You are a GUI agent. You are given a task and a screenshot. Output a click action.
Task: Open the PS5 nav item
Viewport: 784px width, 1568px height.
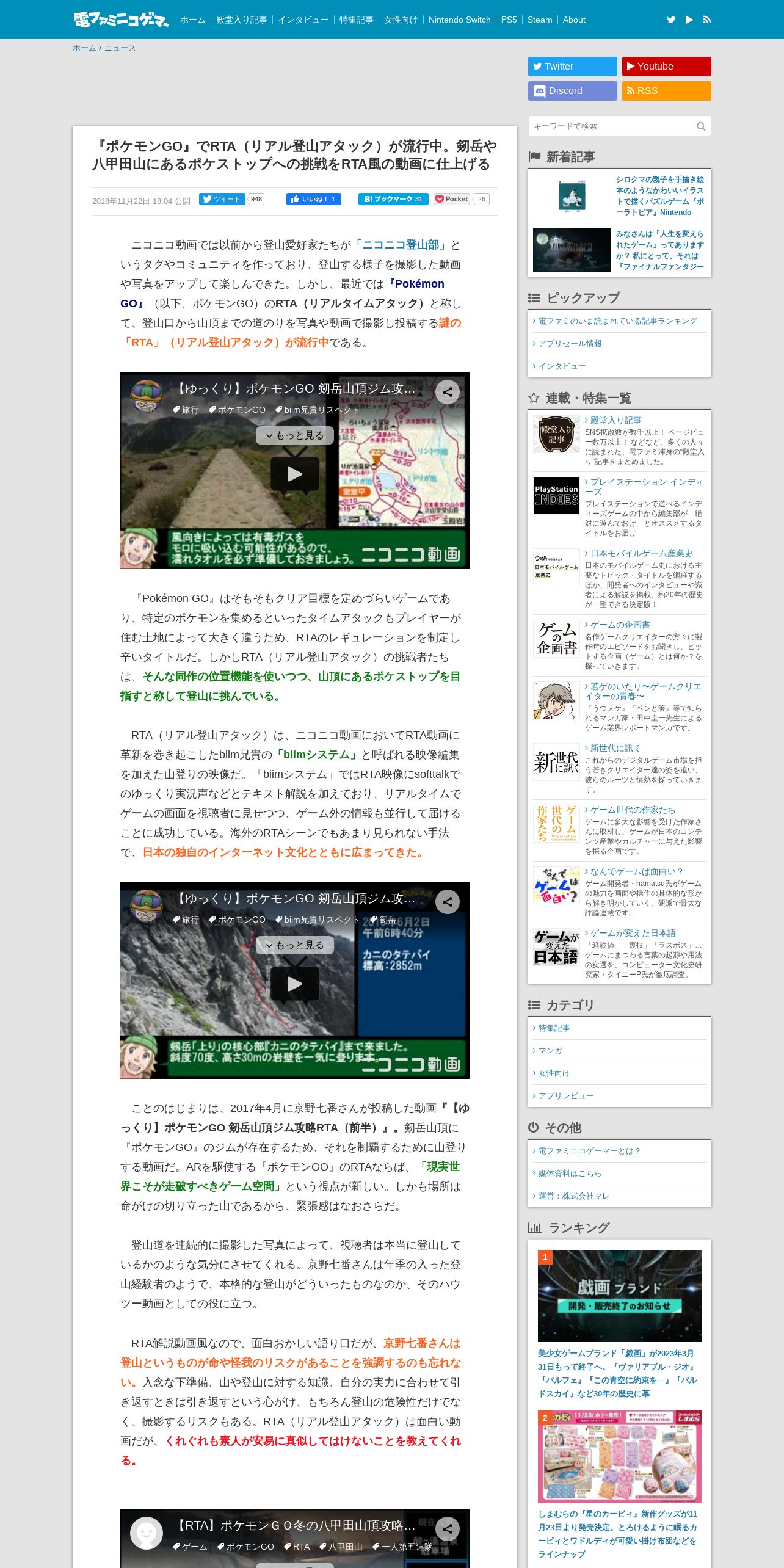pos(509,20)
